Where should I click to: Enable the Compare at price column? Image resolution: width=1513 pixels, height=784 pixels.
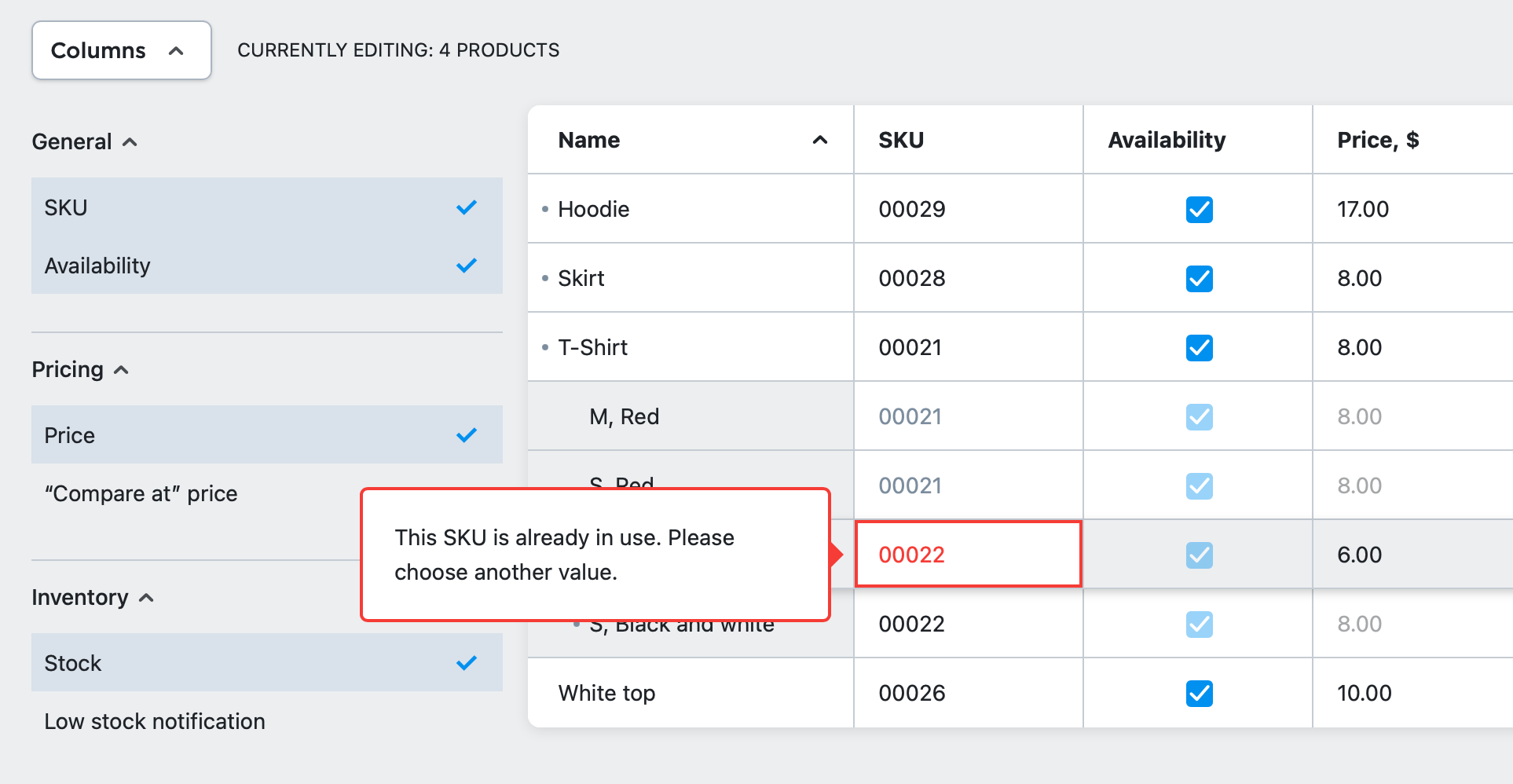pos(141,493)
